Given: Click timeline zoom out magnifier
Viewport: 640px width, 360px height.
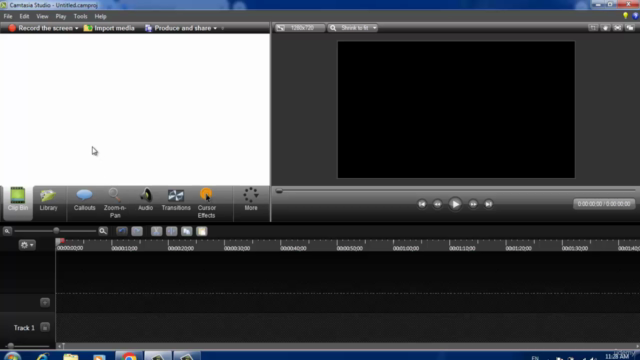Looking at the screenshot, I should (x=7, y=231).
